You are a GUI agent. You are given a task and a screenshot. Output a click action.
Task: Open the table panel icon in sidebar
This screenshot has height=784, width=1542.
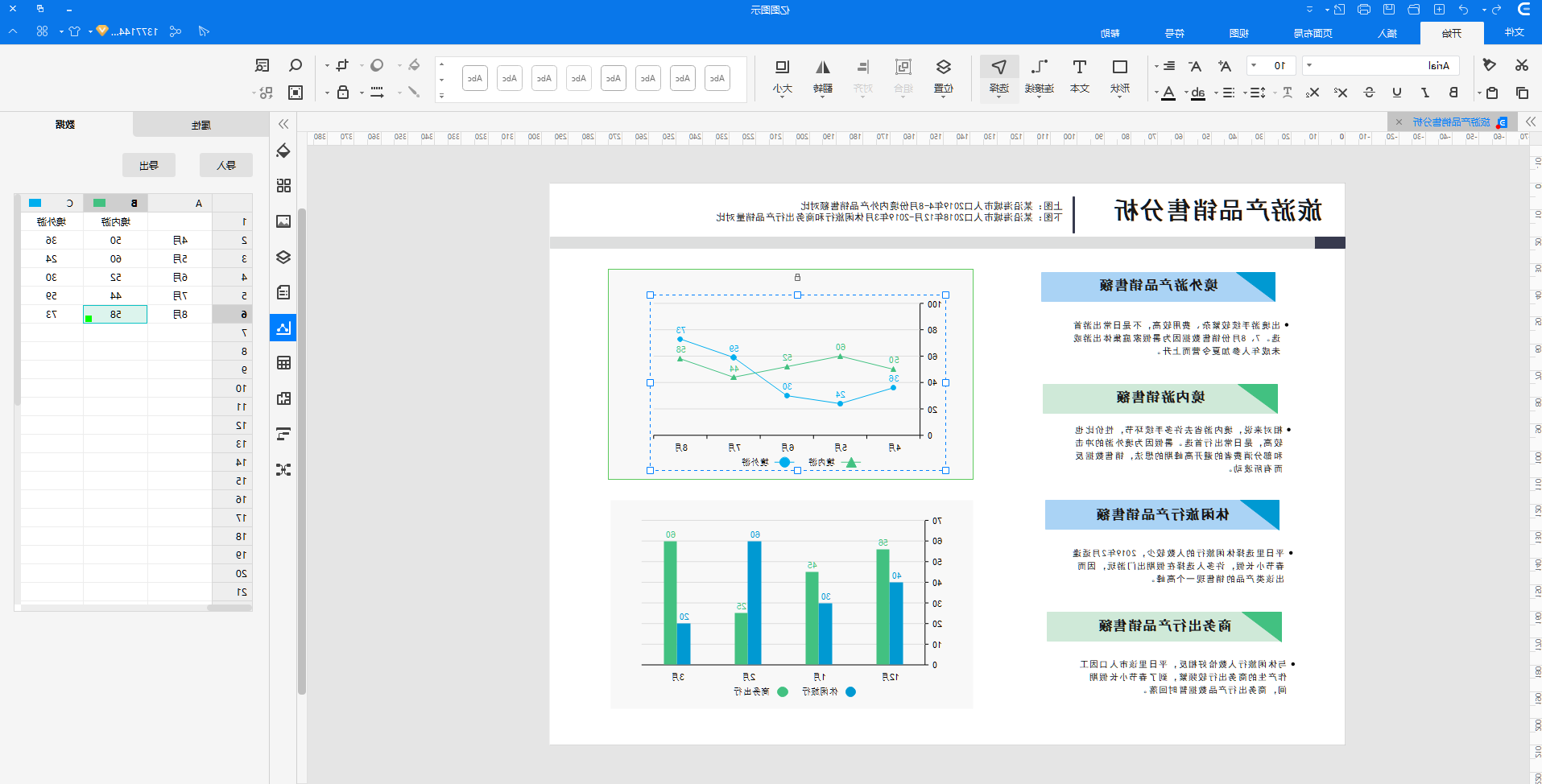[283, 363]
